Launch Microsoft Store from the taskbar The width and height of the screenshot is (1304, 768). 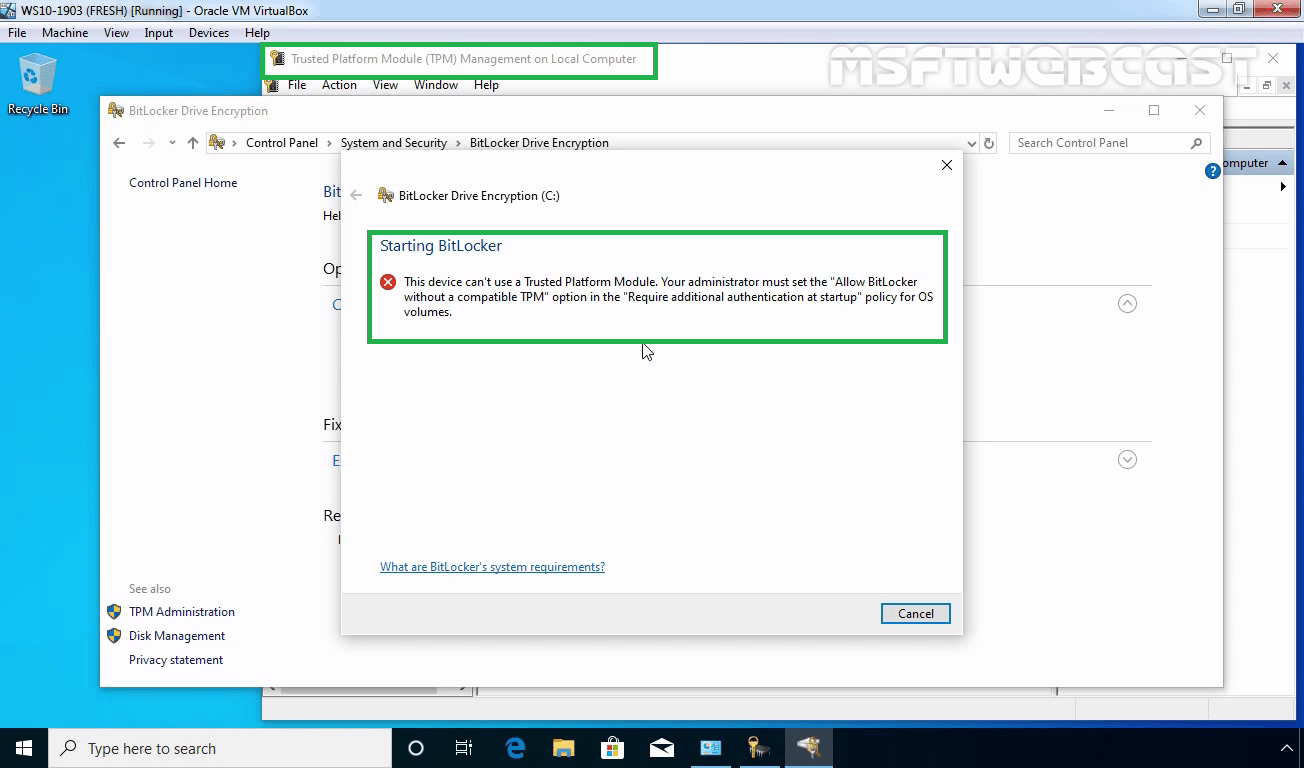613,748
